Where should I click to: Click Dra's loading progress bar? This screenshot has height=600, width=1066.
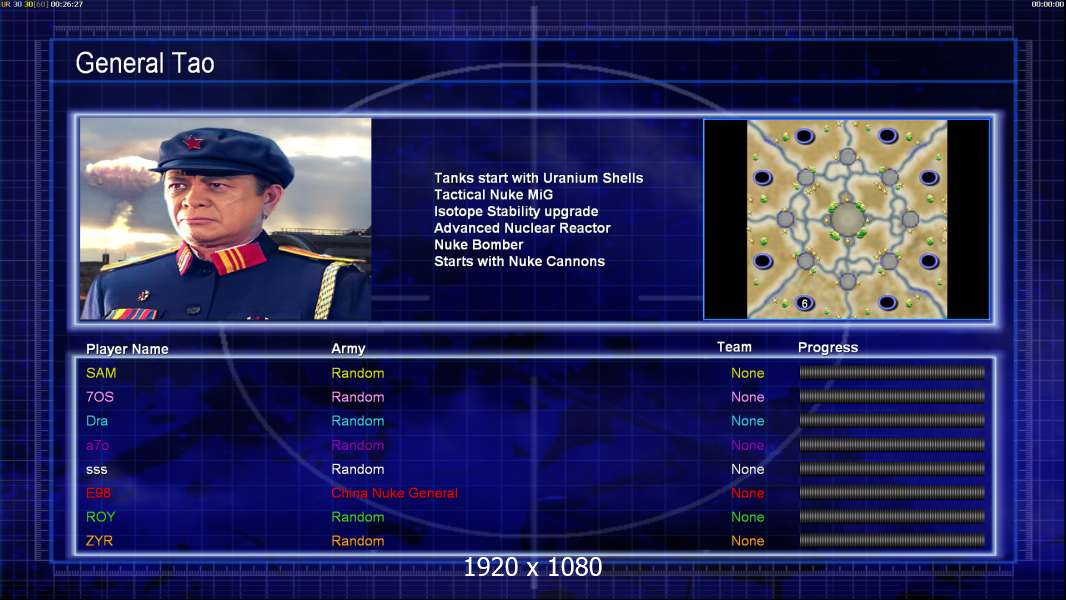(892, 421)
